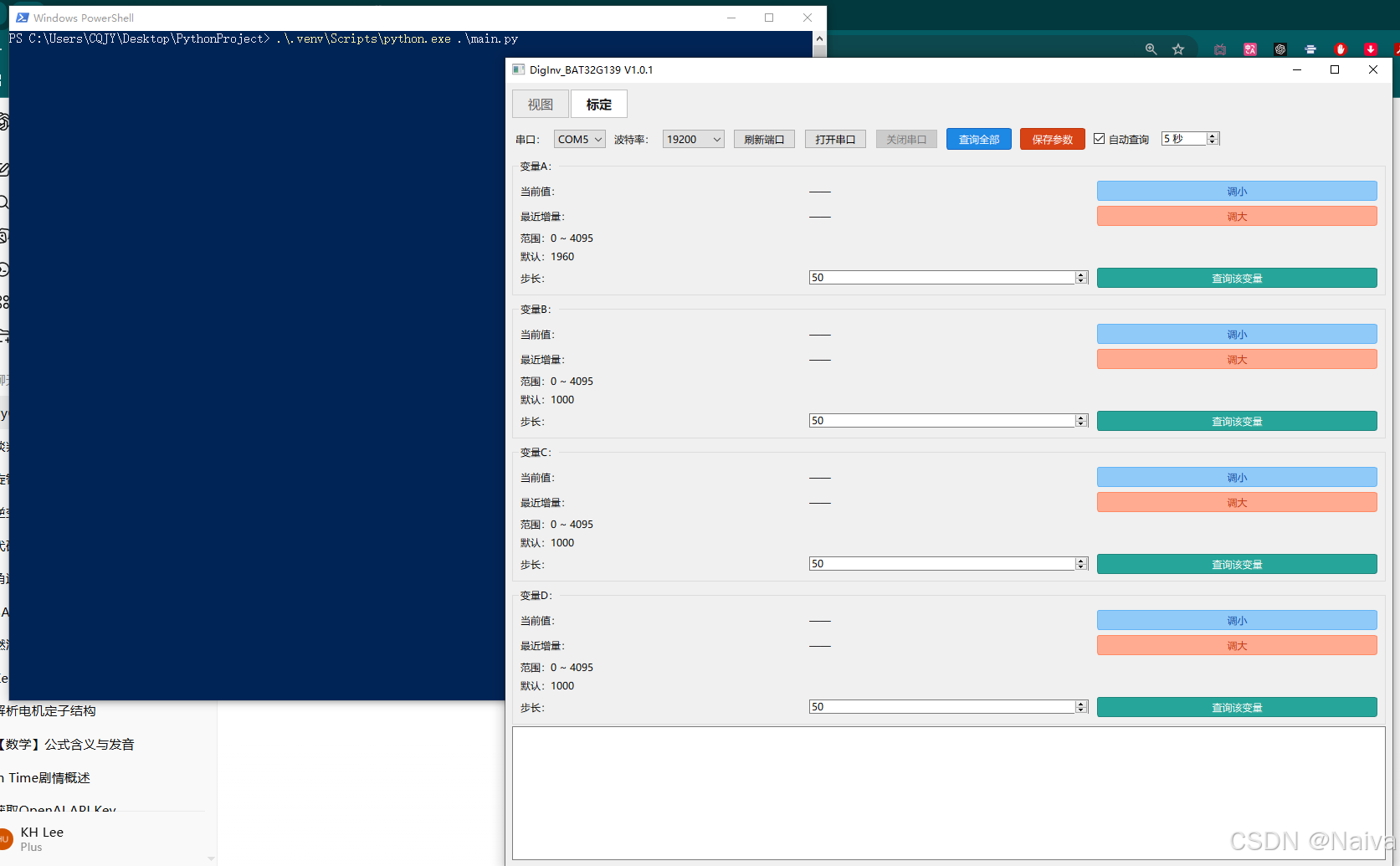The image size is (1400, 866).
Task: Toggle the 自动查询 checkbox
Action: [1100, 139]
